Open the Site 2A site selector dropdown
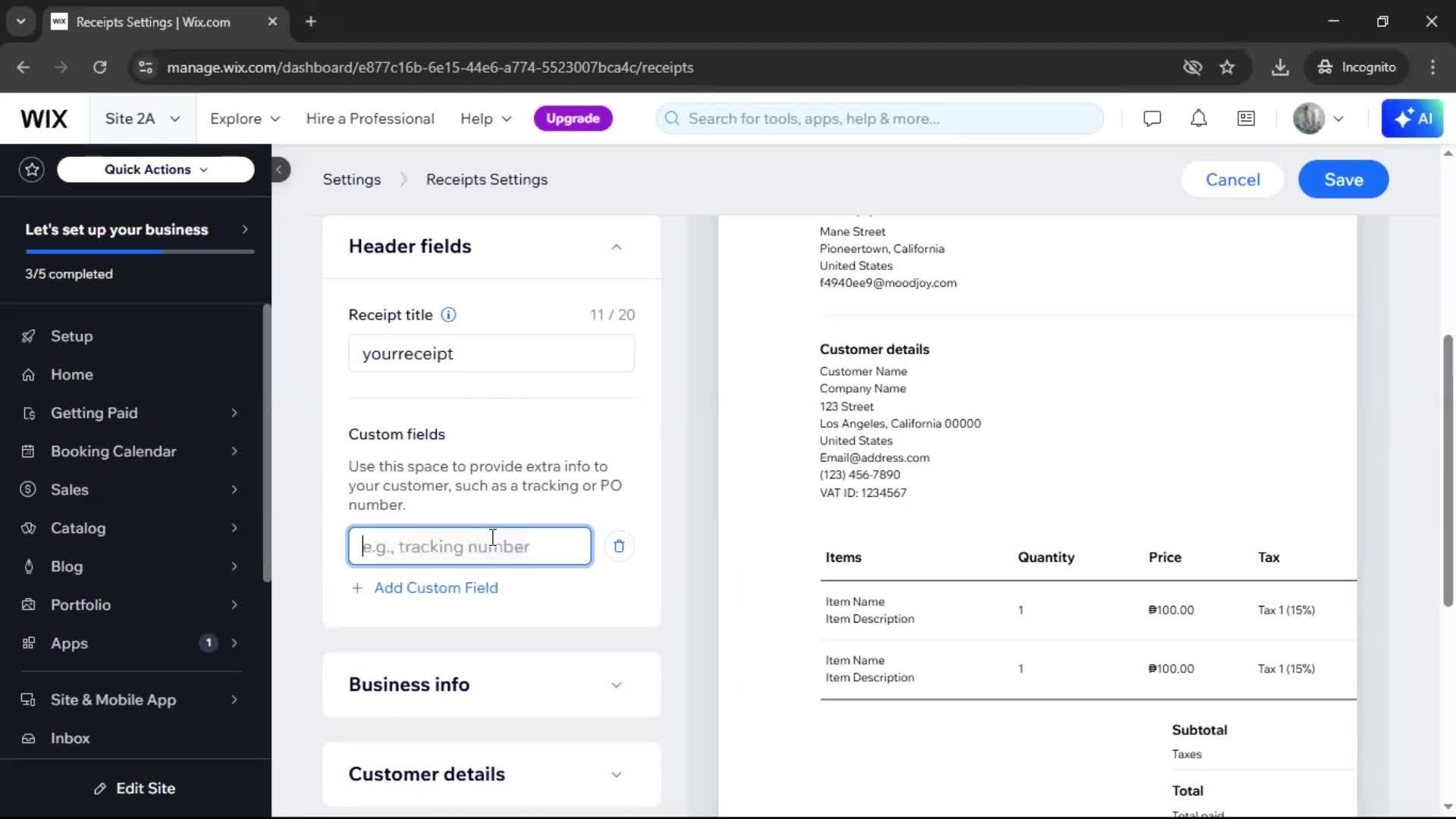The image size is (1456, 819). 143,118
